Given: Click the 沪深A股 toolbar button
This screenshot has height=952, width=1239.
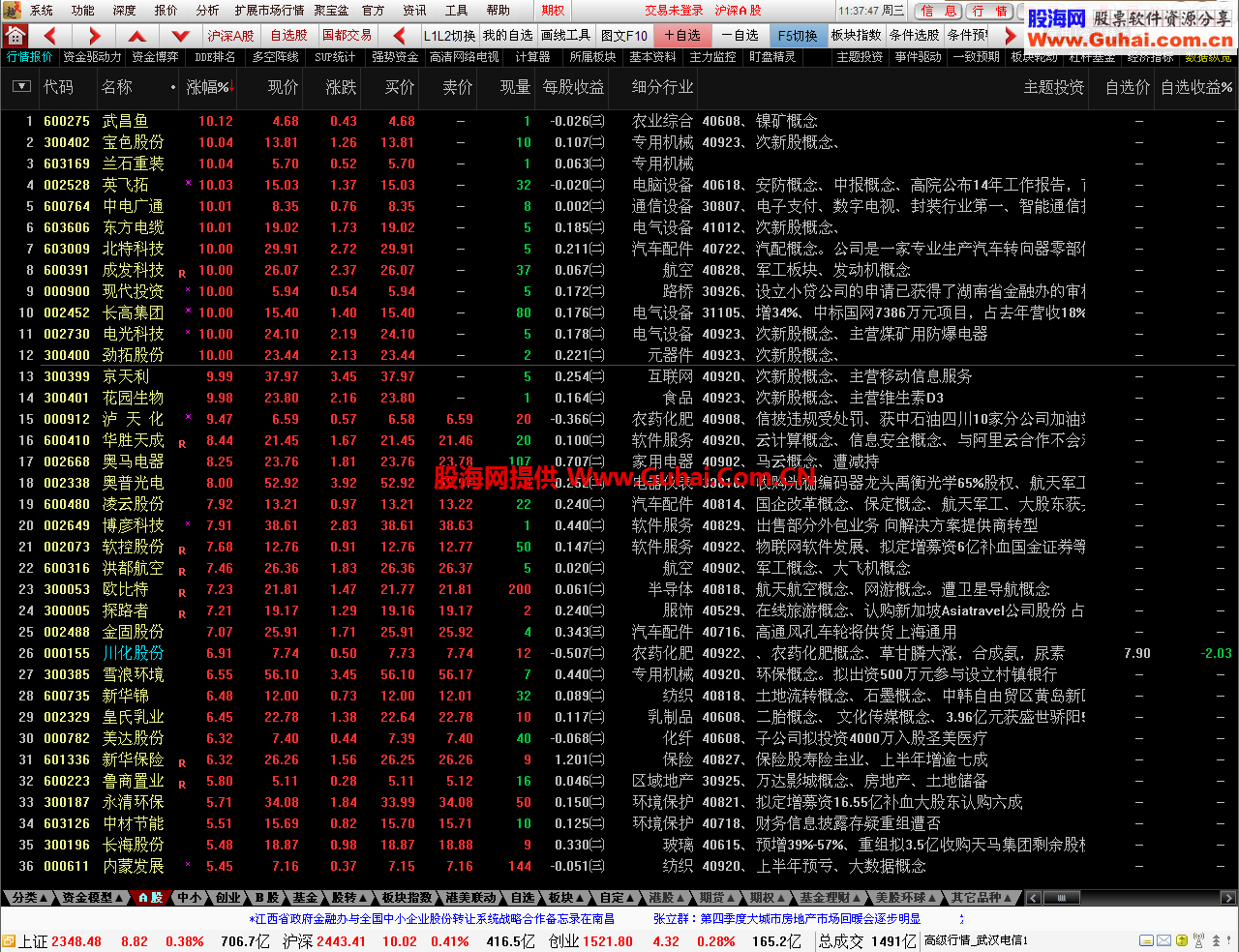Looking at the screenshot, I should [x=230, y=36].
